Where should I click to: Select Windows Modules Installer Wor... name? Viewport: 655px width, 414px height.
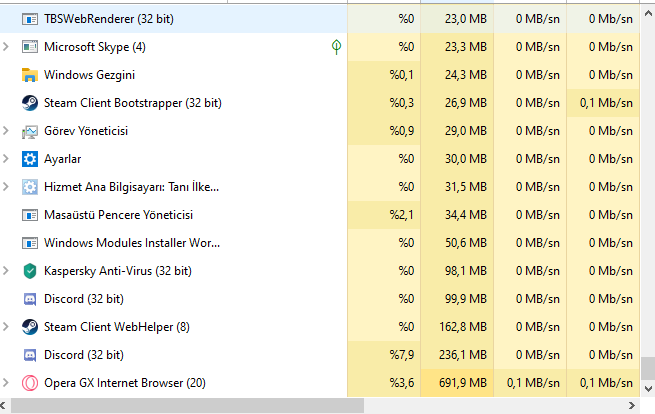tap(132, 243)
